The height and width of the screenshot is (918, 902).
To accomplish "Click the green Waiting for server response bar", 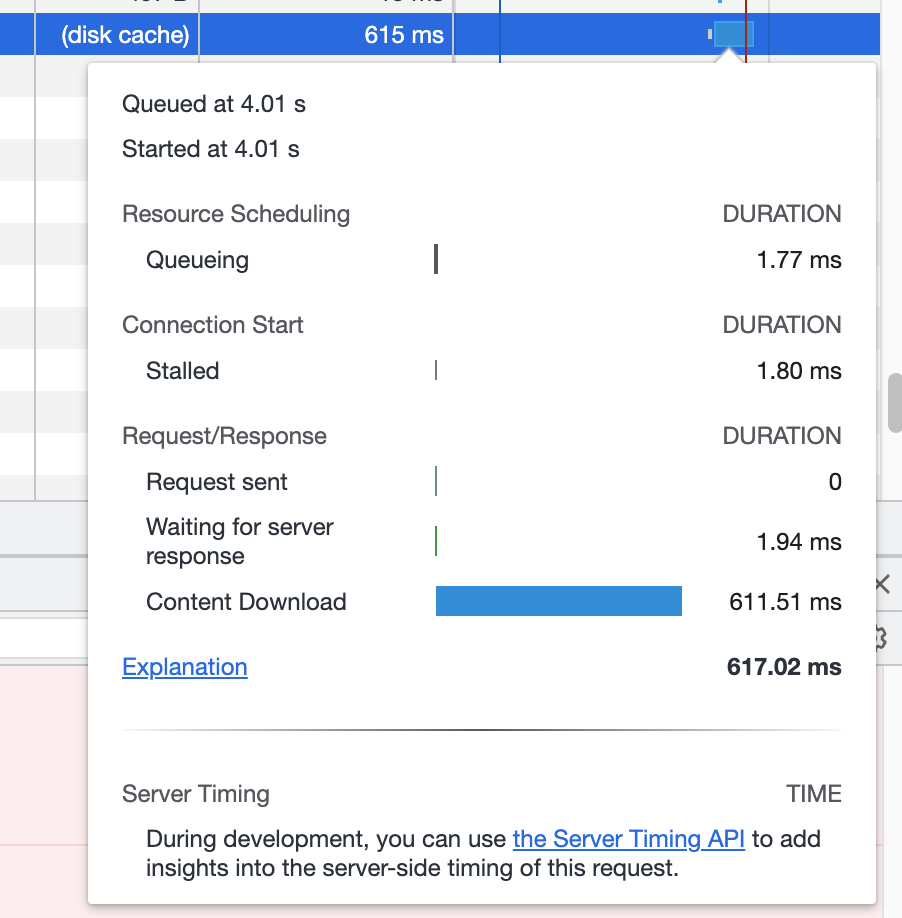I will tap(436, 541).
